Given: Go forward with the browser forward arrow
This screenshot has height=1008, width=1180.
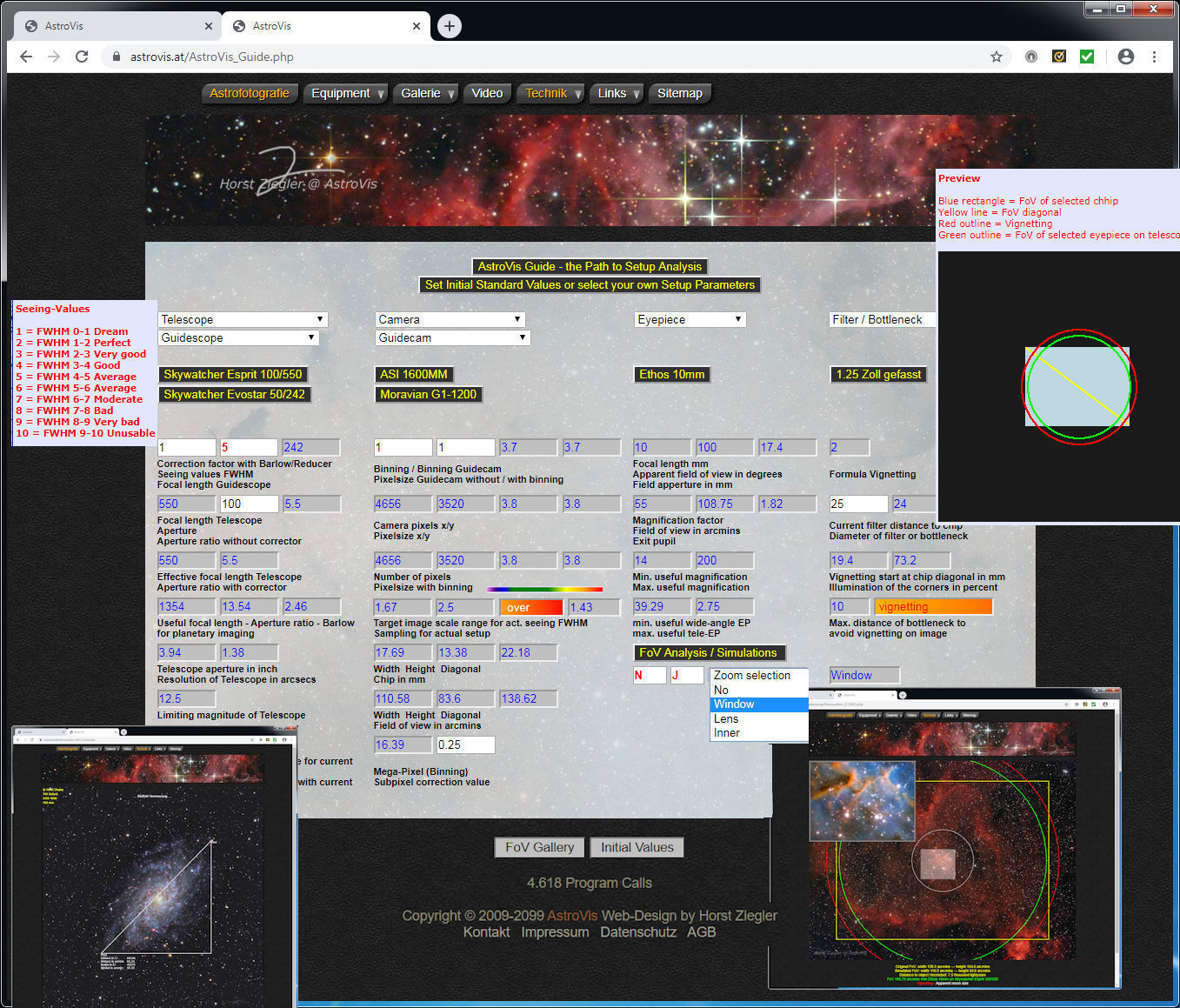Looking at the screenshot, I should click(54, 57).
